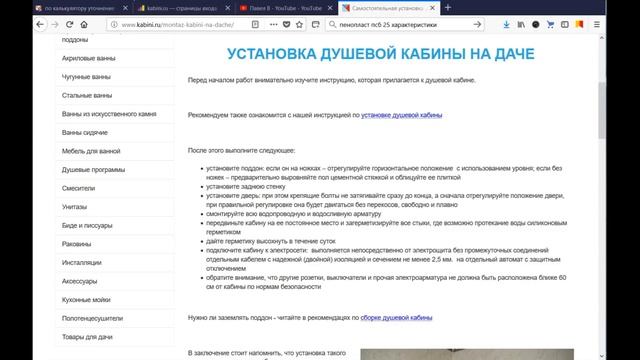Click the search magnifier icon

click(x=333, y=24)
